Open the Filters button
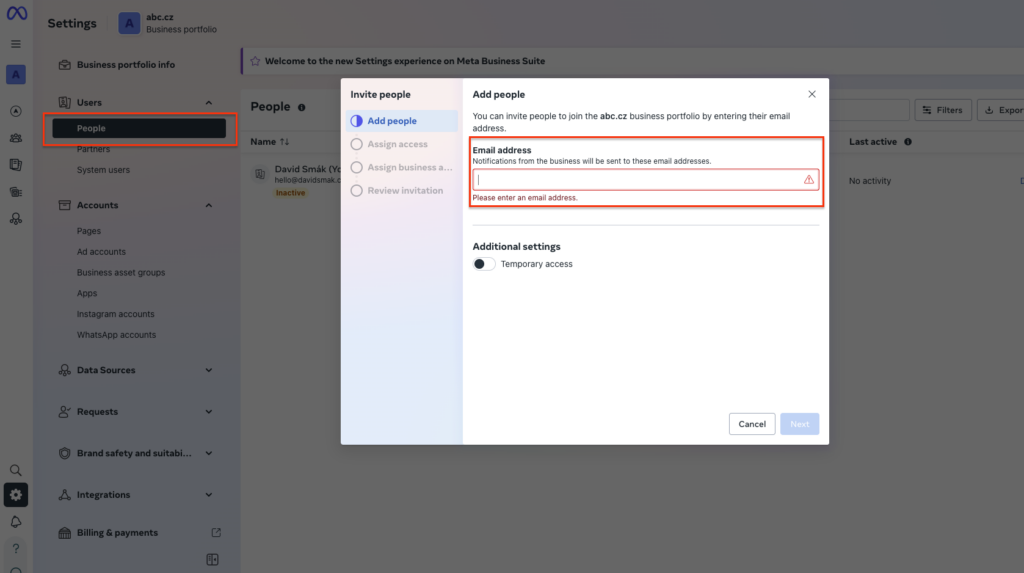Viewport: 1024px width, 573px height. pos(943,110)
